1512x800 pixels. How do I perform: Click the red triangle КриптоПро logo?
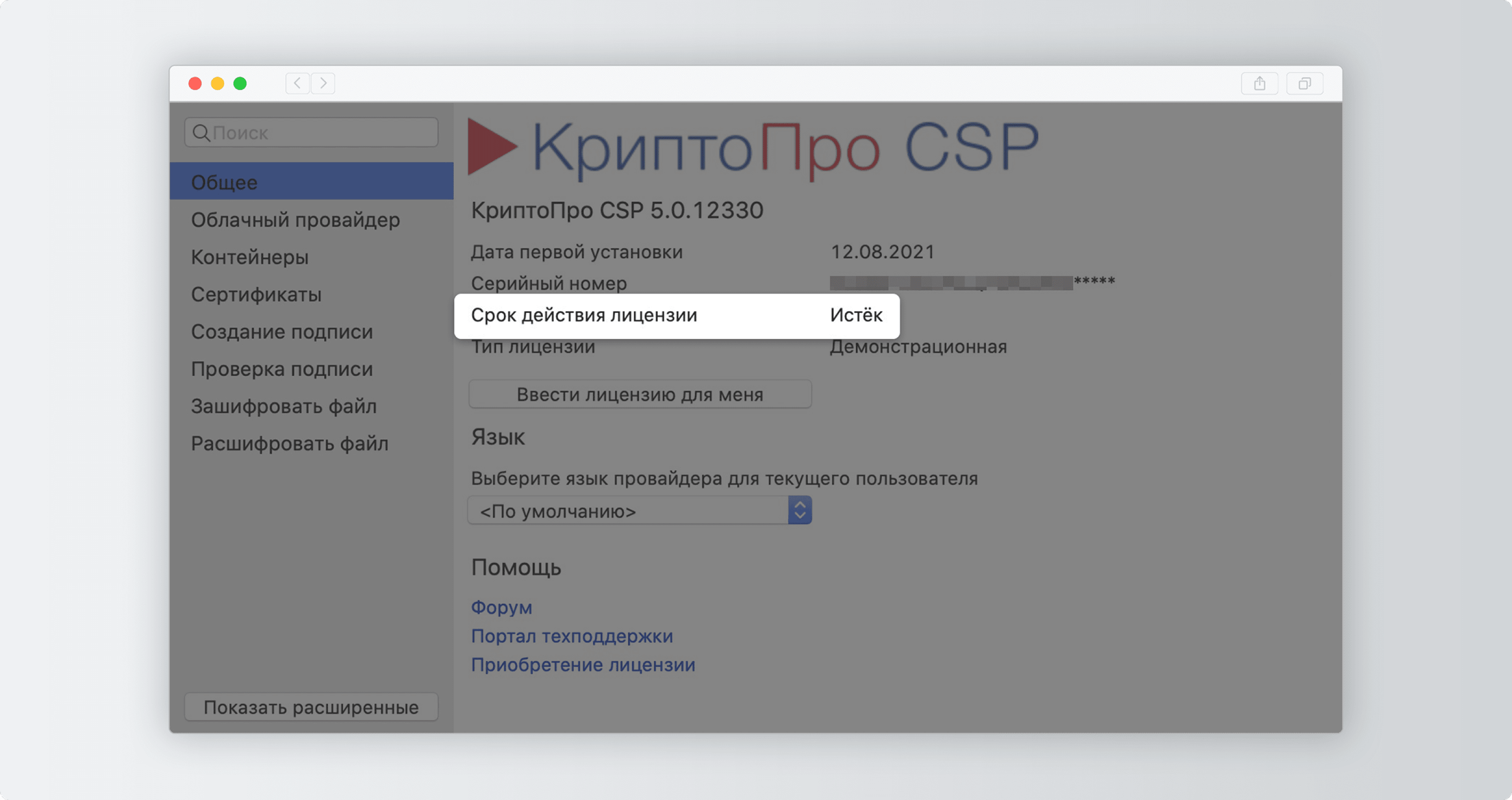pos(492,147)
